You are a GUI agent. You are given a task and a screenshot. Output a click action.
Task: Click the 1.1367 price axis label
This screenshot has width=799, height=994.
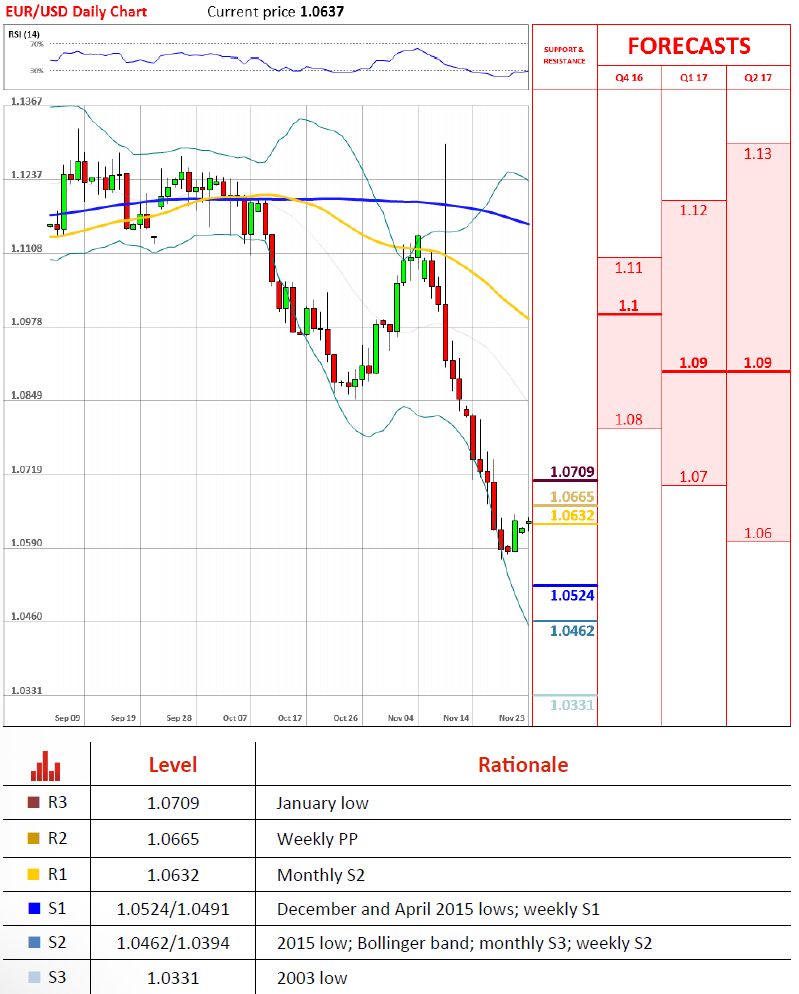[x=27, y=101]
